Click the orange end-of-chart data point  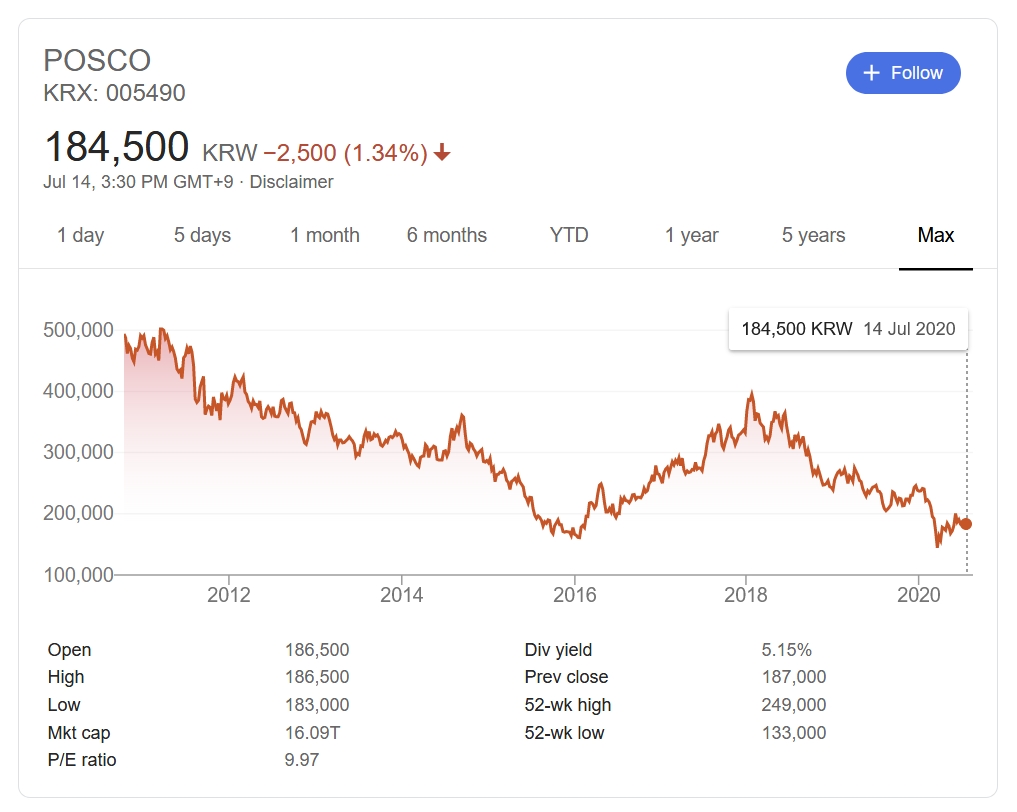click(x=965, y=524)
